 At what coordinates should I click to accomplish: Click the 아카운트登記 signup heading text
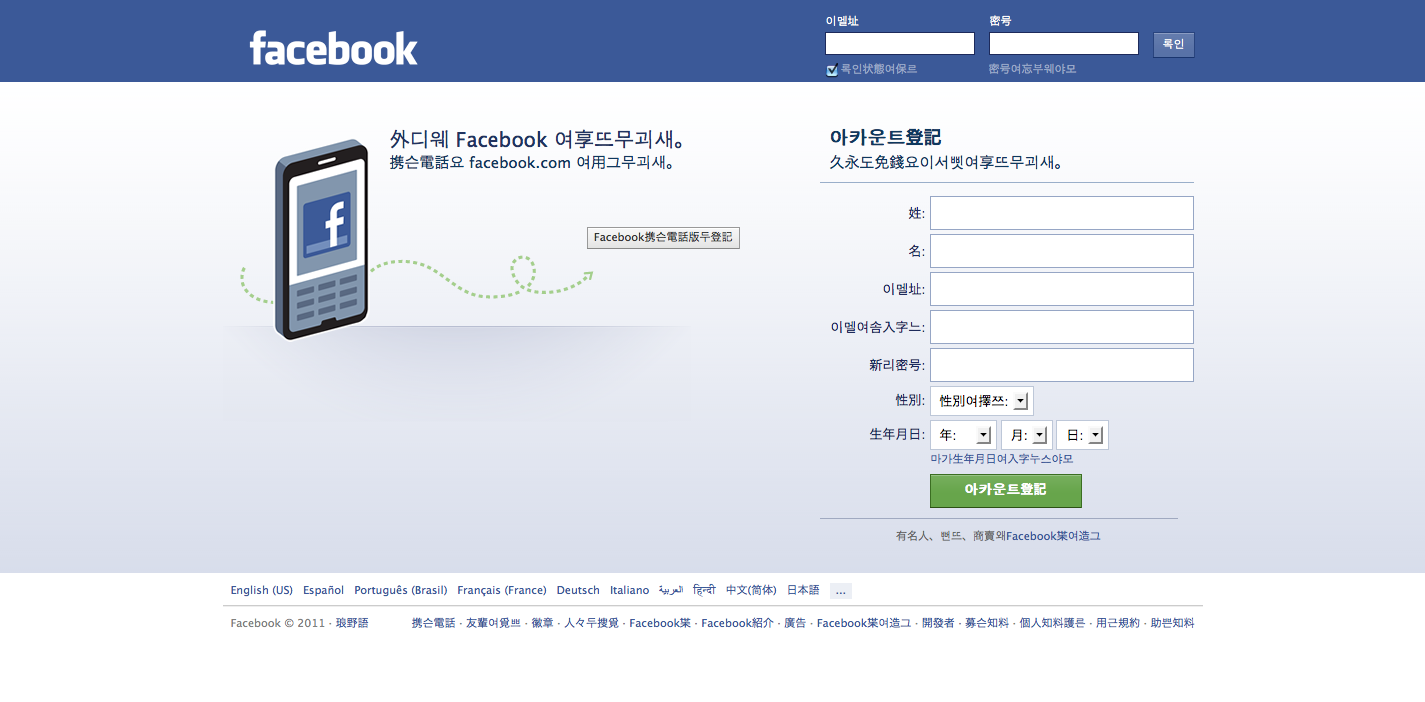pos(885,137)
